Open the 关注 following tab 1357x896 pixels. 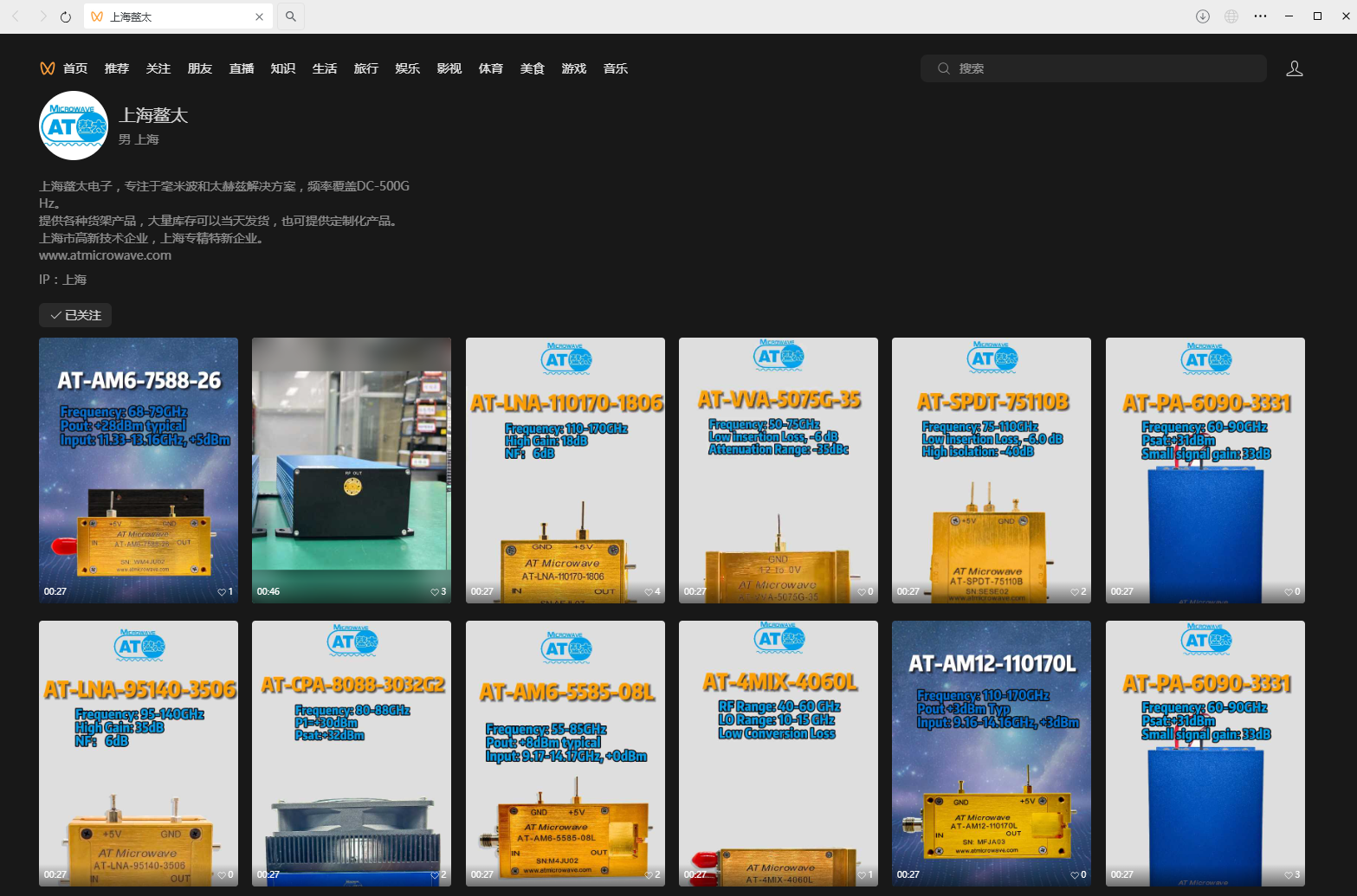[x=158, y=68]
